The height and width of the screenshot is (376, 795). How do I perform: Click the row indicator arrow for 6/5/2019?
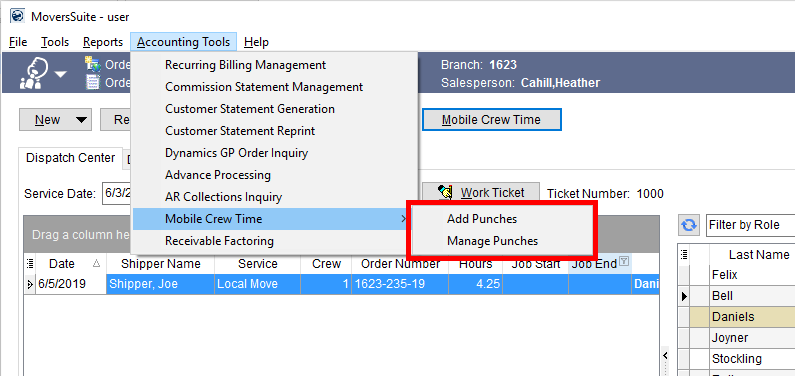29,284
